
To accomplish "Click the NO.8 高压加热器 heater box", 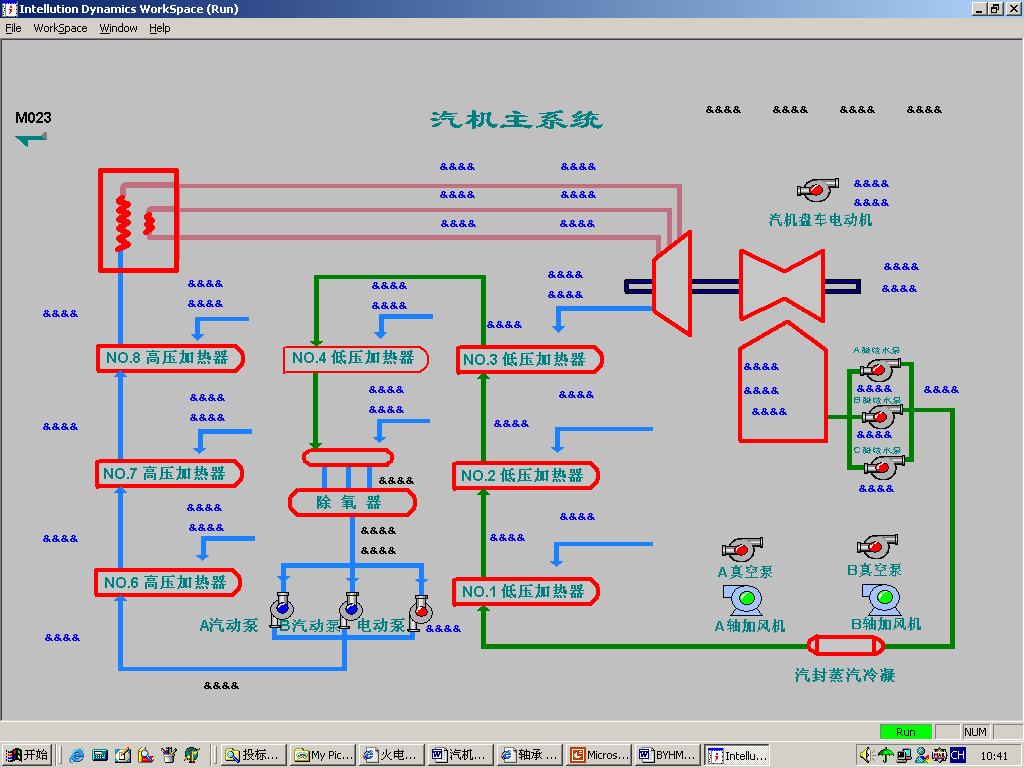I will [x=170, y=358].
